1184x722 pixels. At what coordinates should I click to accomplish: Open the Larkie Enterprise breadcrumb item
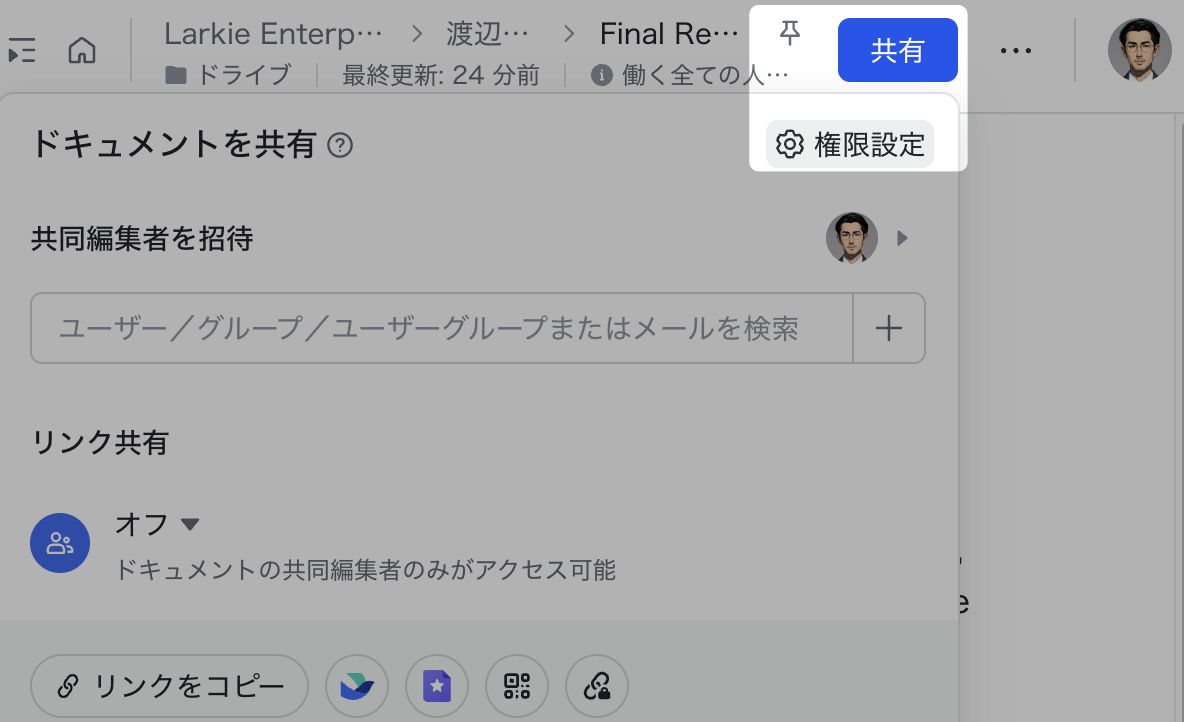pos(273,34)
